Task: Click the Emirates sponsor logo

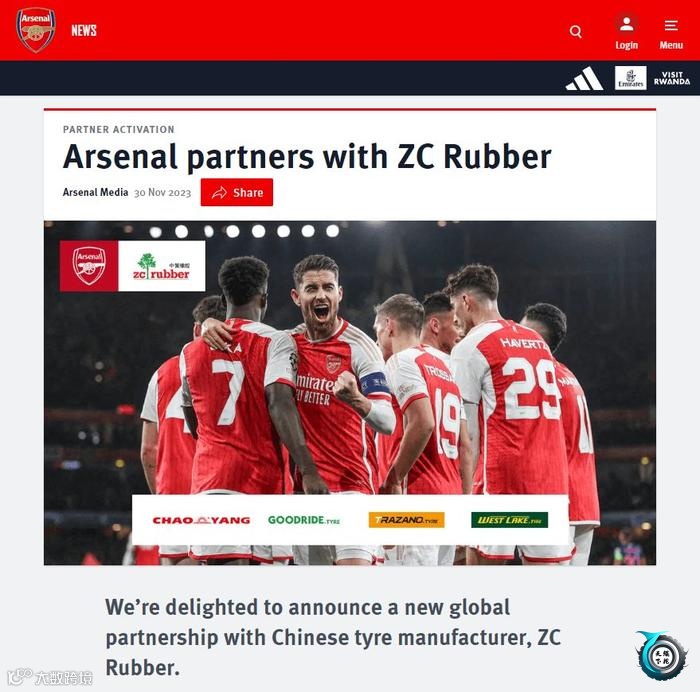Action: pos(630,78)
